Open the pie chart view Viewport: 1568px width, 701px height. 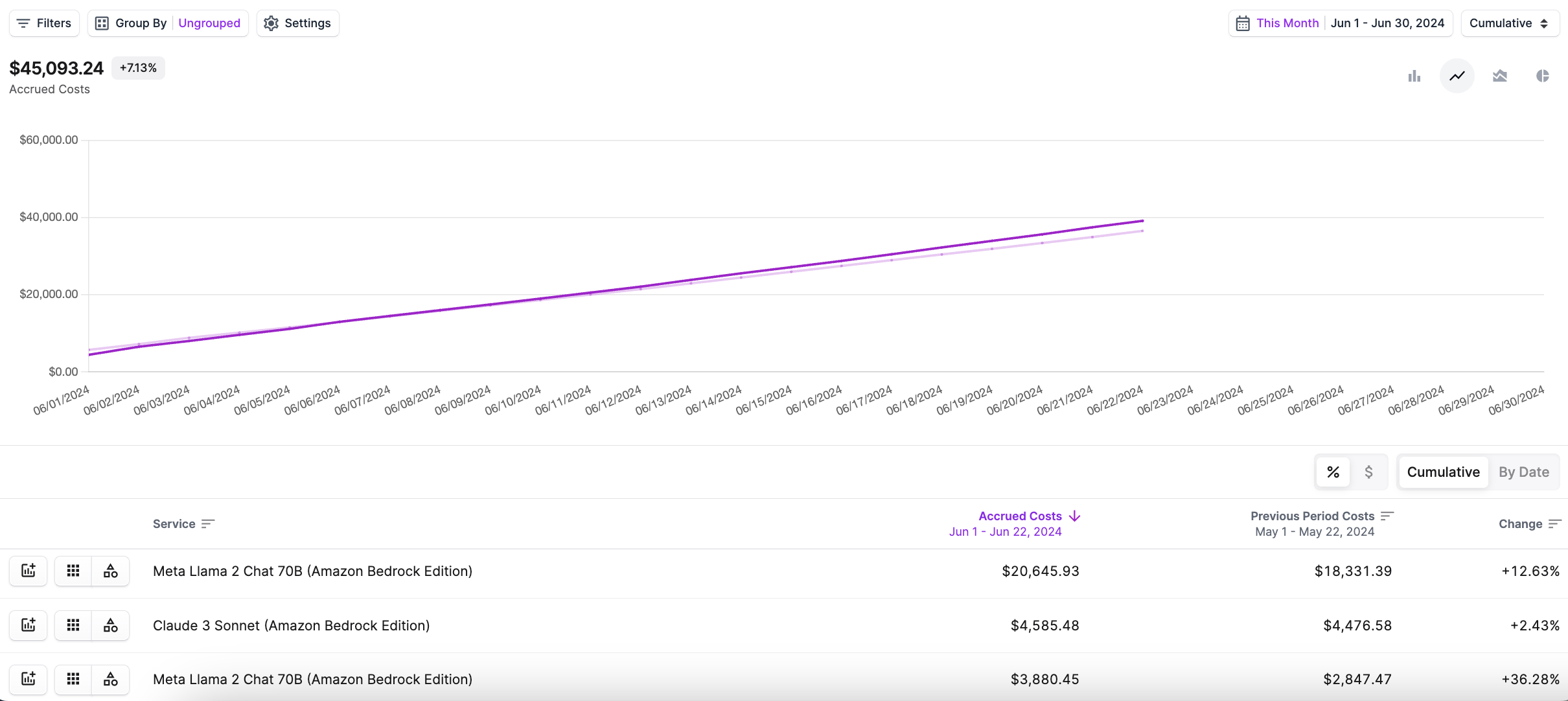click(1543, 76)
